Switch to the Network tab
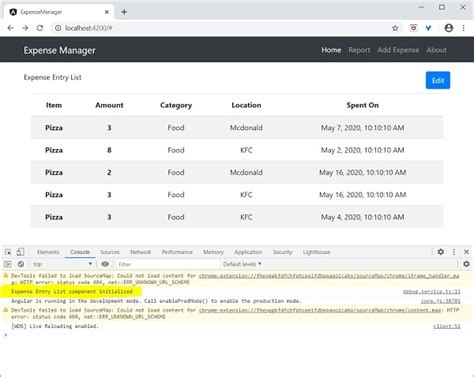Viewport: 474px width, 377px height. (x=141, y=252)
